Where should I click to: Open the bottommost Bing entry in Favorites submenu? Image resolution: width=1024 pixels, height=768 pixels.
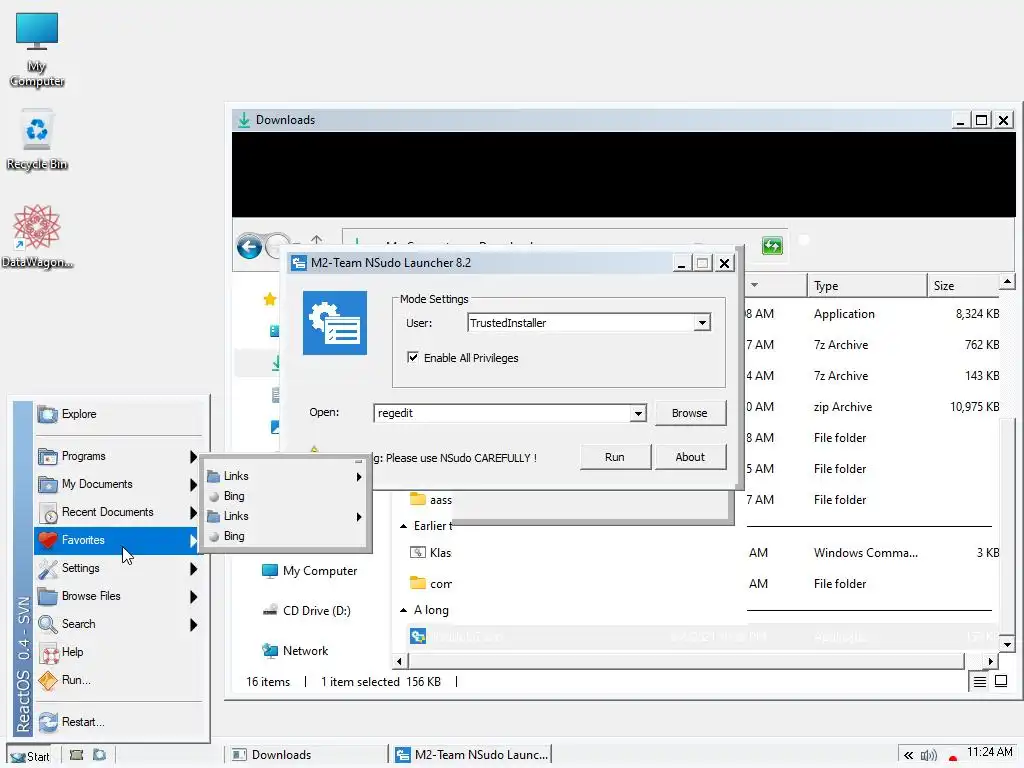(285, 536)
